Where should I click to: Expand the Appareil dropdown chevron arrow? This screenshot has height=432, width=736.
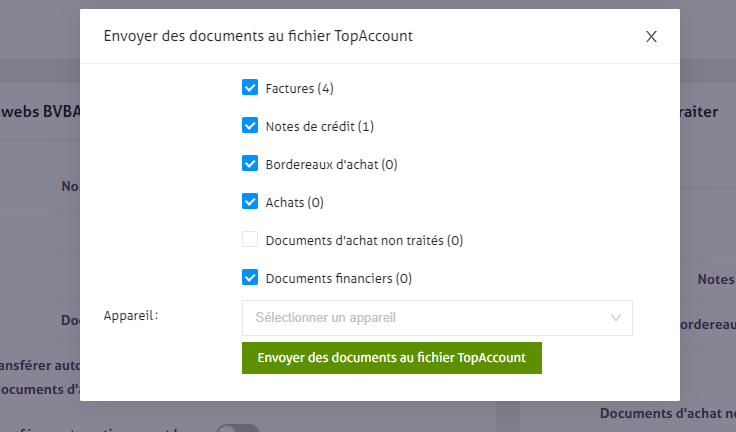616,318
